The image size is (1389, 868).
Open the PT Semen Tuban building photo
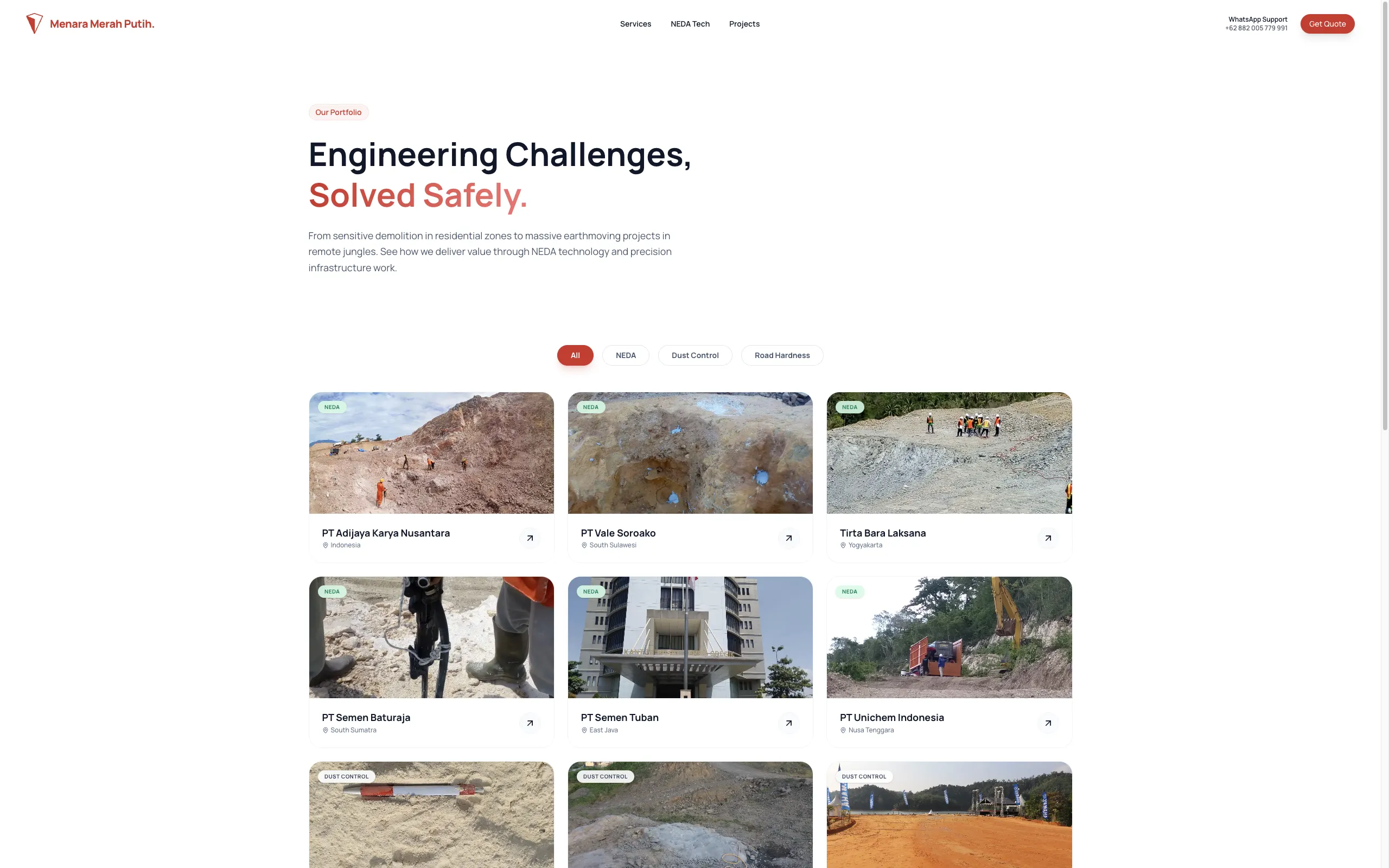690,637
